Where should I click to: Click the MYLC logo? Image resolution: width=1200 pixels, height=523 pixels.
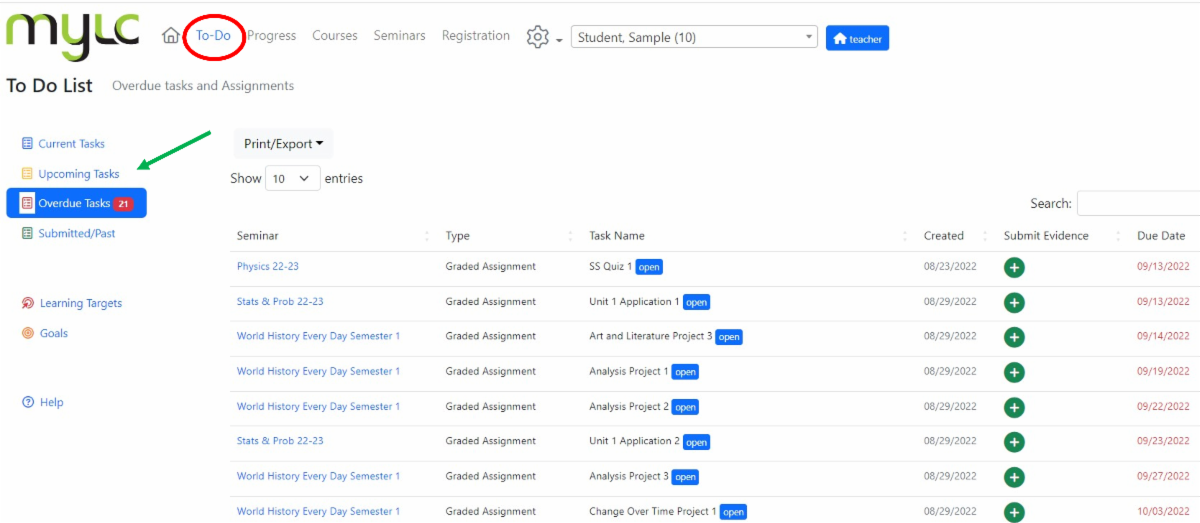[73, 36]
